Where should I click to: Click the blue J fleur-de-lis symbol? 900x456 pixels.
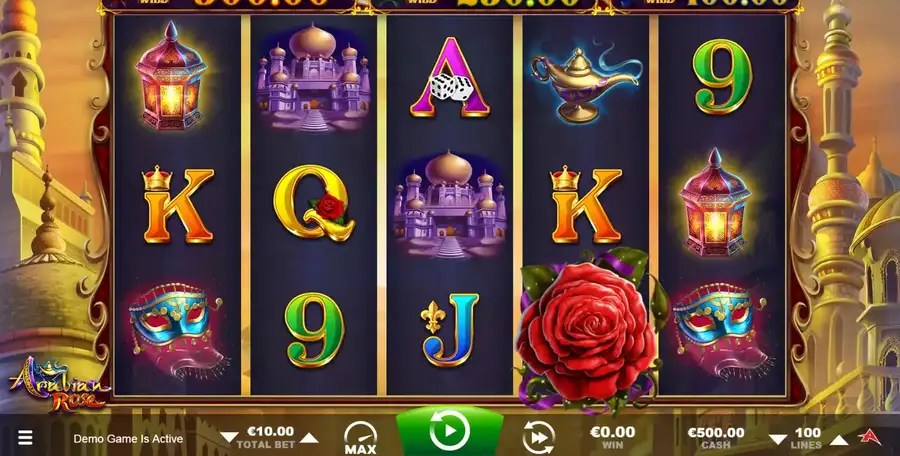click(x=449, y=330)
